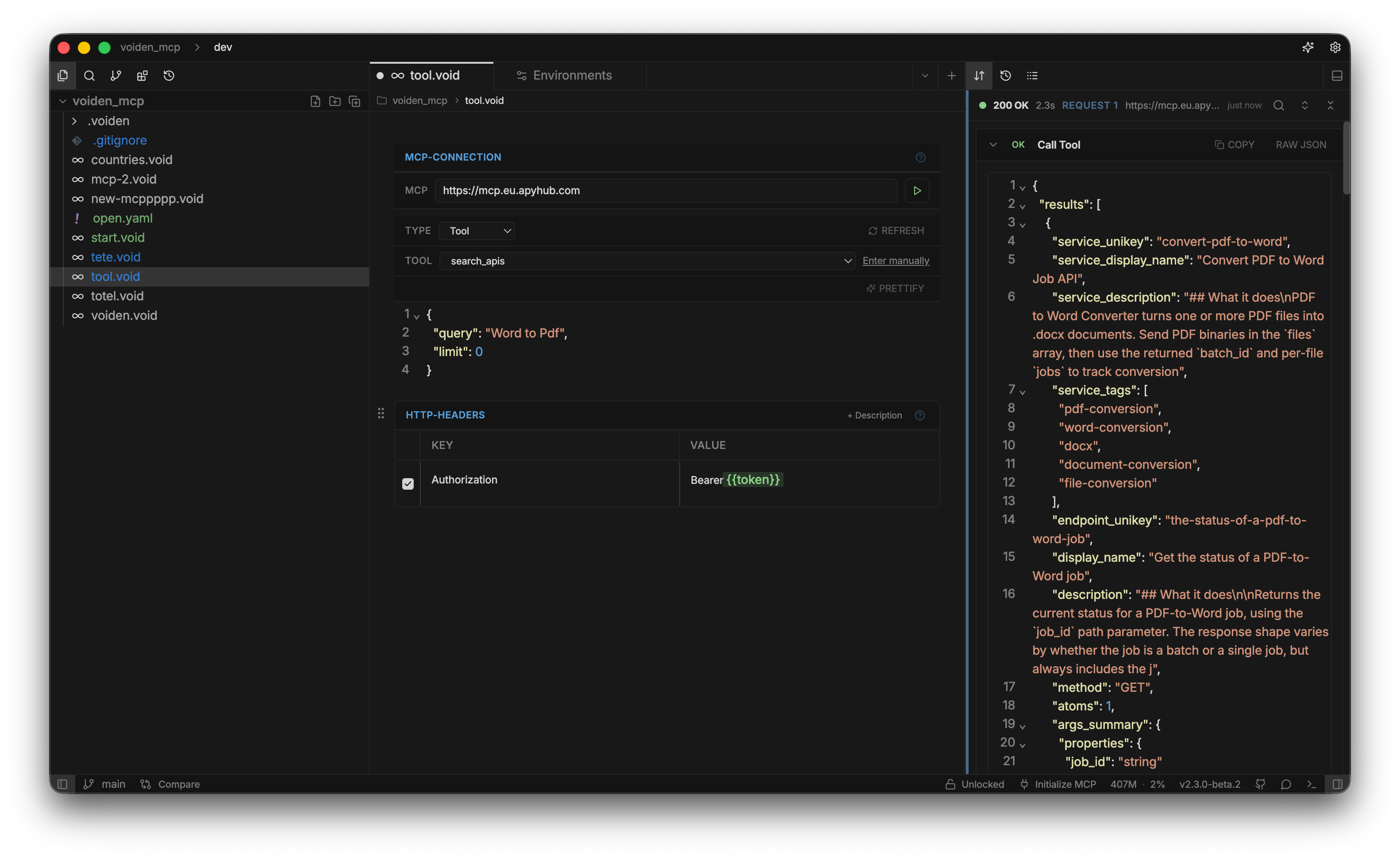Image resolution: width=1400 pixels, height=859 pixels.
Task: Open the TOOL dropdown showing search_apis
Action: click(x=647, y=261)
